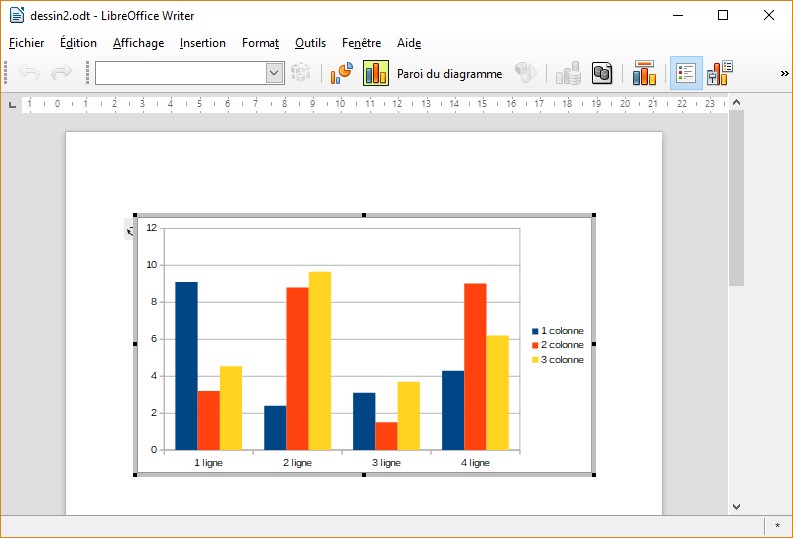The height and width of the screenshot is (538, 793).
Task: Expand the chart element selector dropdown
Action: 274,73
